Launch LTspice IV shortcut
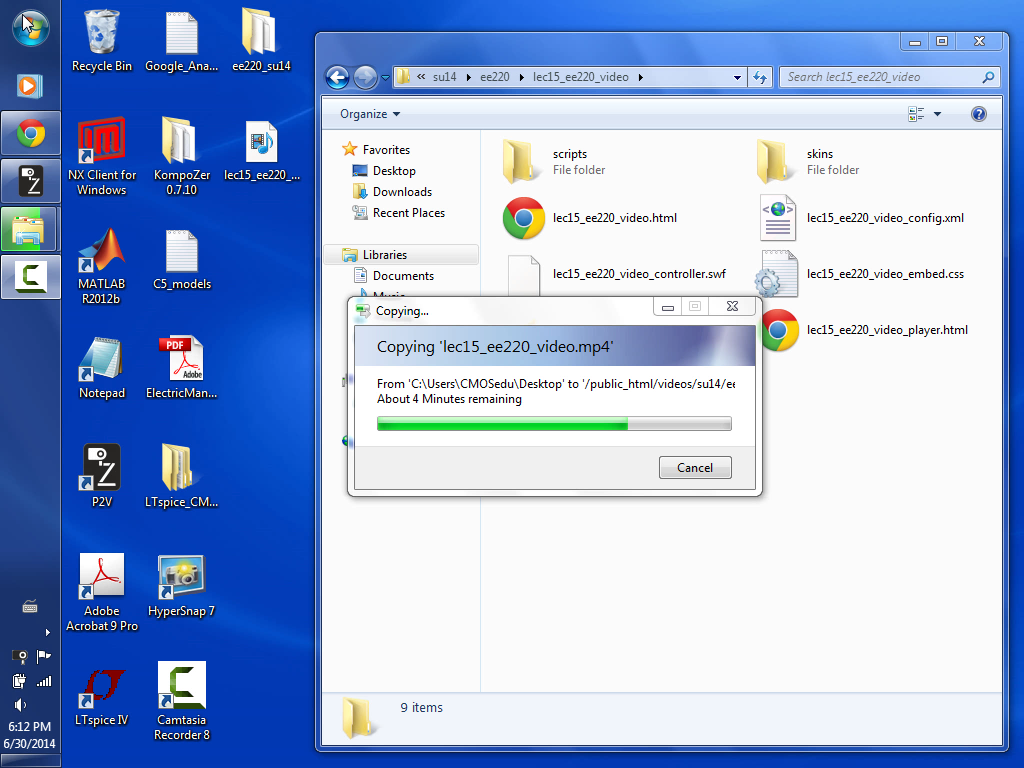 (101, 696)
